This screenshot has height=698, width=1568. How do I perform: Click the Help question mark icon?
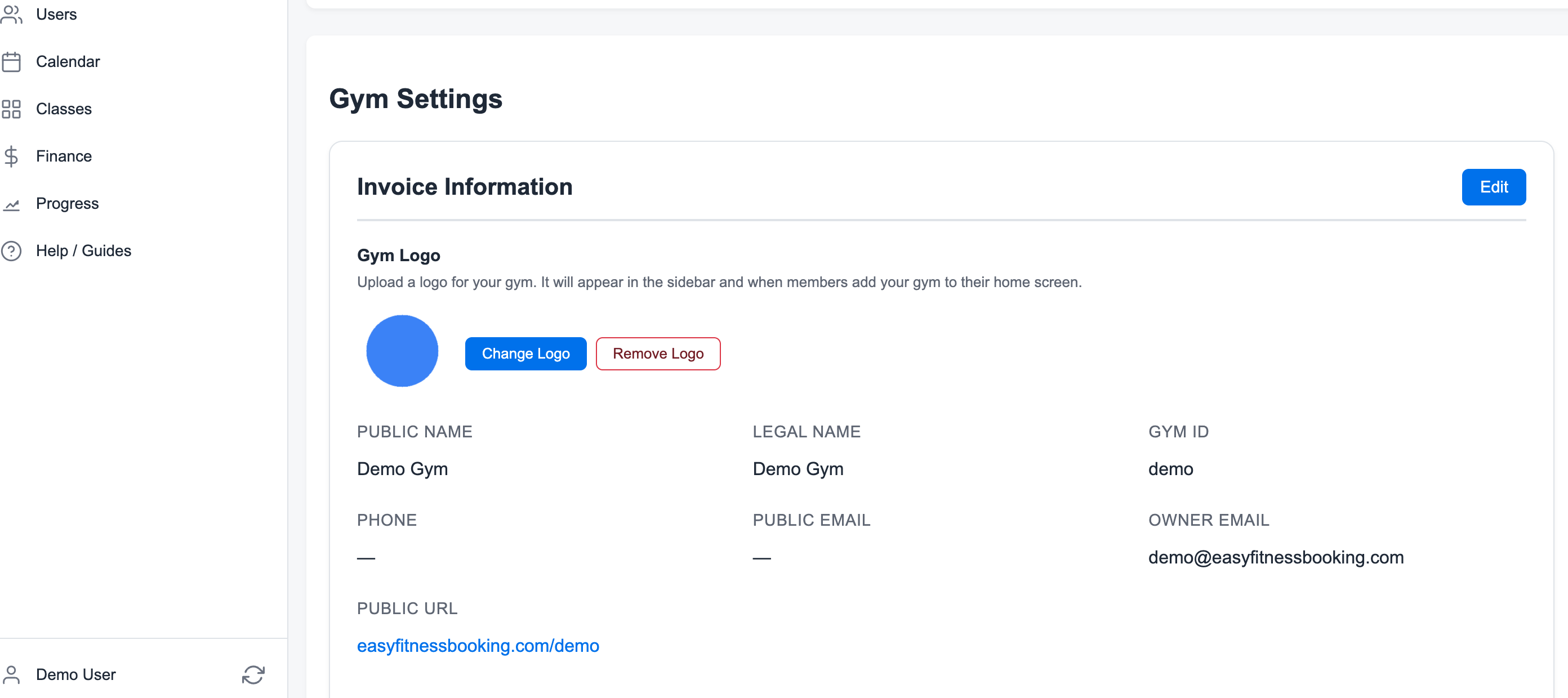coord(11,250)
